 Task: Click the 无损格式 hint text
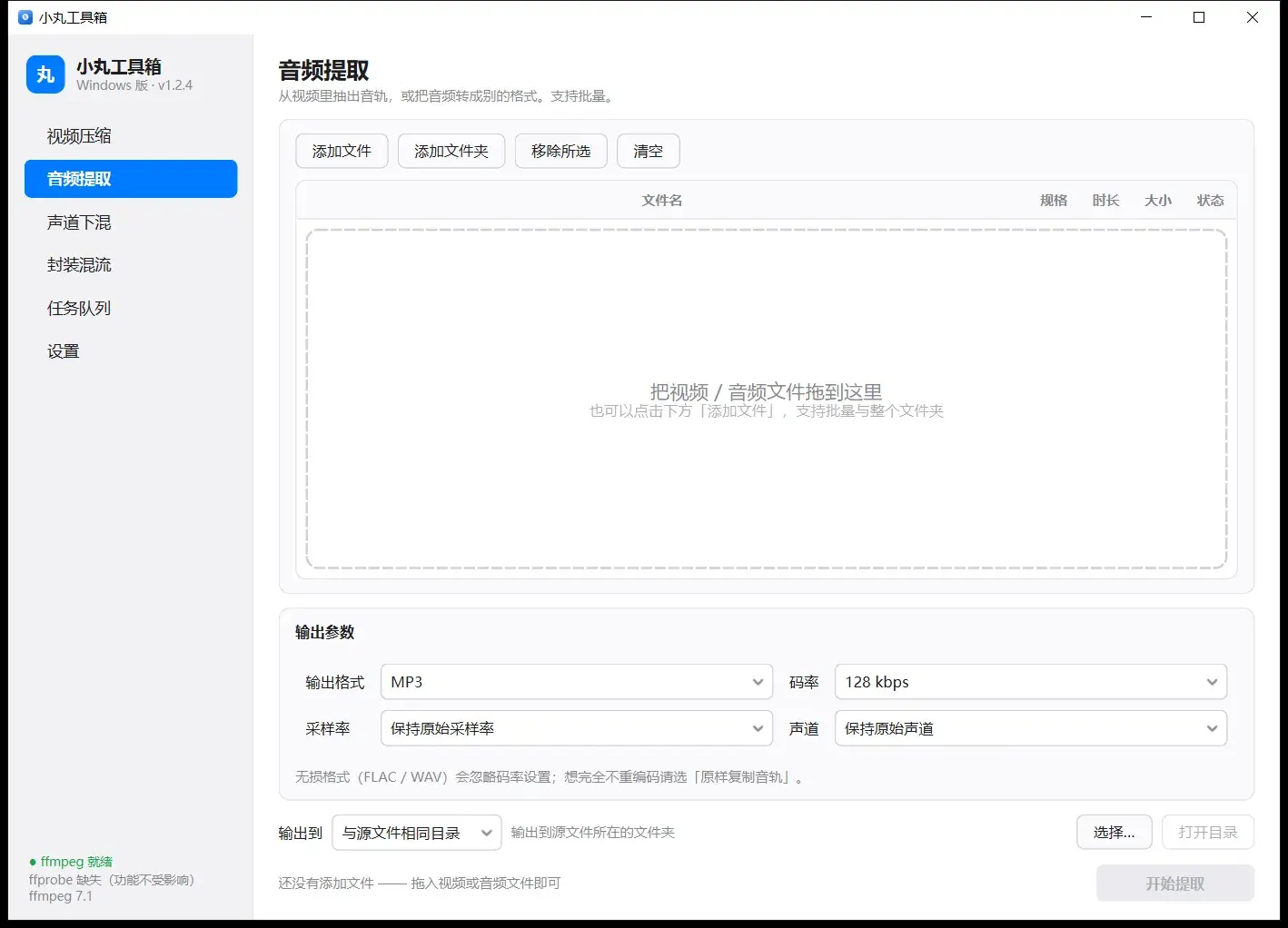550,777
